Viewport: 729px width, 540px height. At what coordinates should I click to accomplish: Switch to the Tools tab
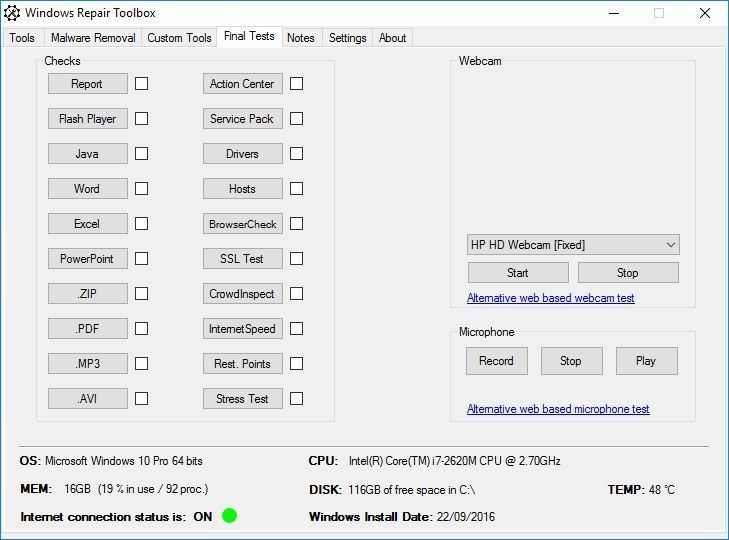[x=22, y=38]
